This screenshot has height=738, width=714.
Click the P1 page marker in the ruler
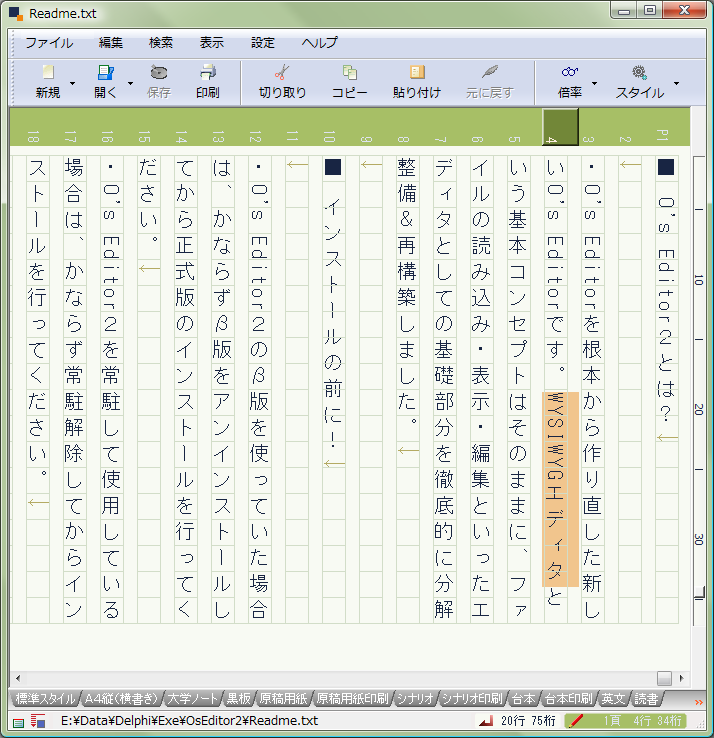tap(662, 136)
